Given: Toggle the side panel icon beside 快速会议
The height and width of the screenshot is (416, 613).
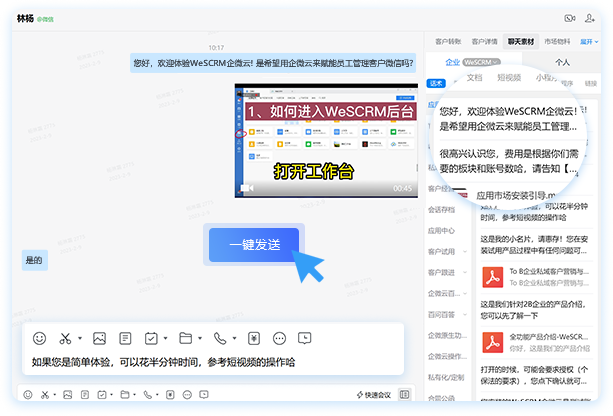Looking at the screenshot, I should click(404, 395).
